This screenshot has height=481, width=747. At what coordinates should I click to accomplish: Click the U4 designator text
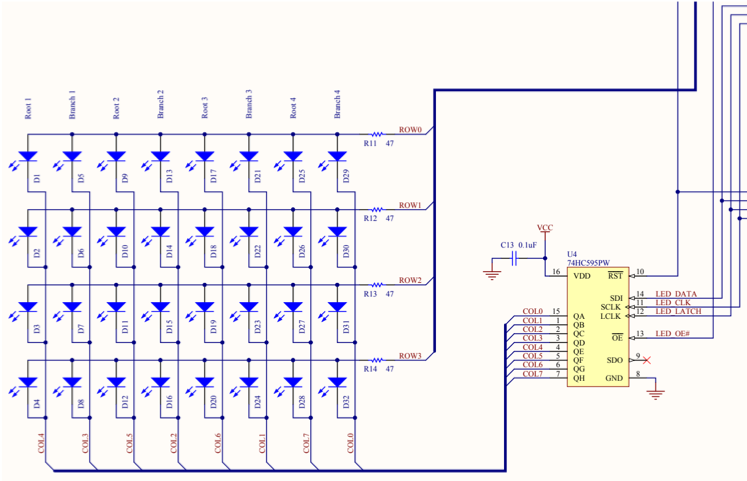572,254
